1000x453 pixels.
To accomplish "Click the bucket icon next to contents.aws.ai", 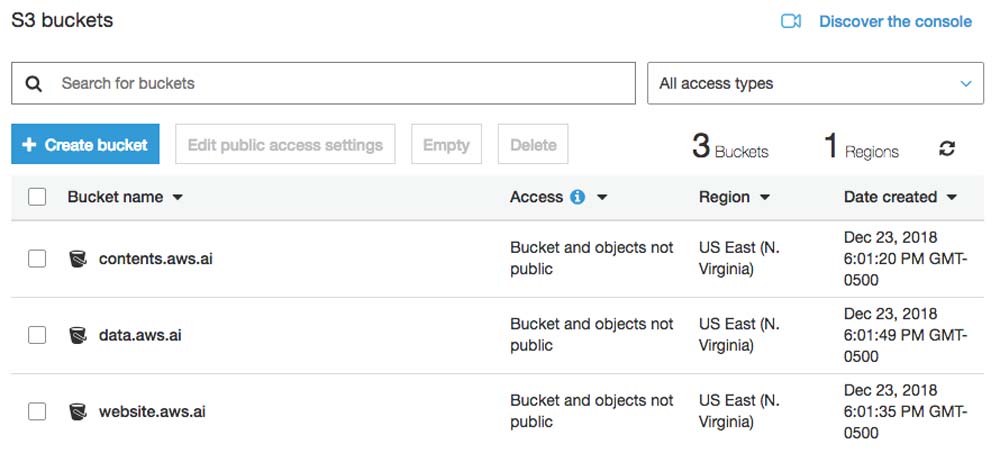I will click(x=78, y=259).
